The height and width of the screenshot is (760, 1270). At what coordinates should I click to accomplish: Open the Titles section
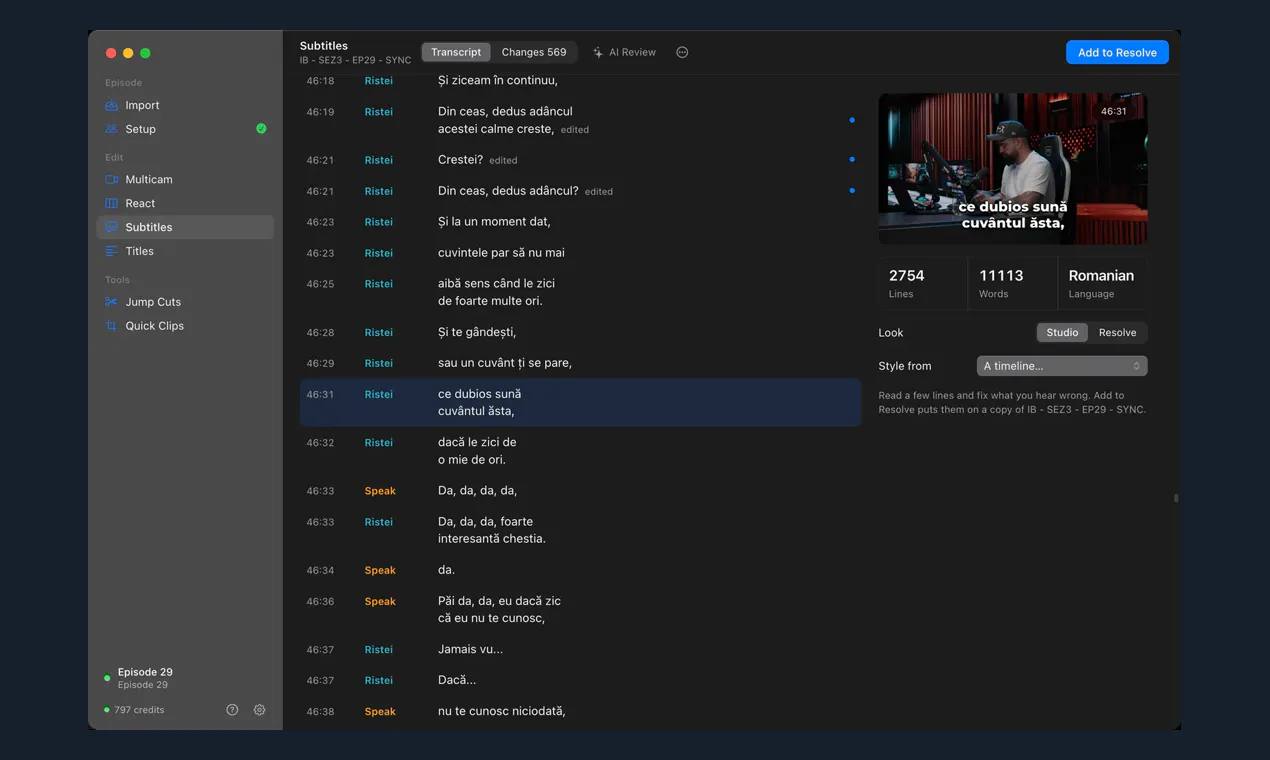185,251
